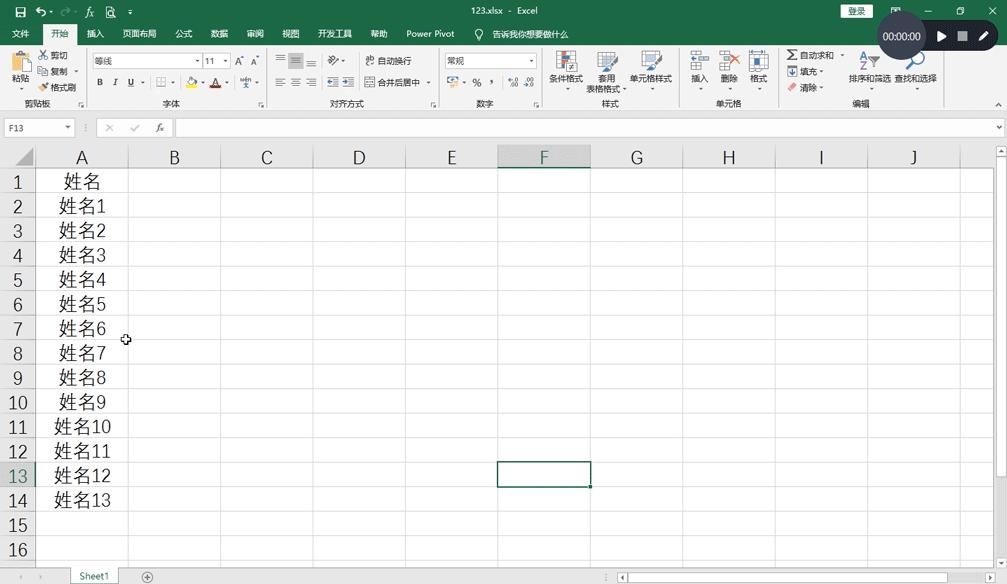Viewport: 1007px width, 584px height.
Task: Toggle bold formatting
Action: [99, 83]
